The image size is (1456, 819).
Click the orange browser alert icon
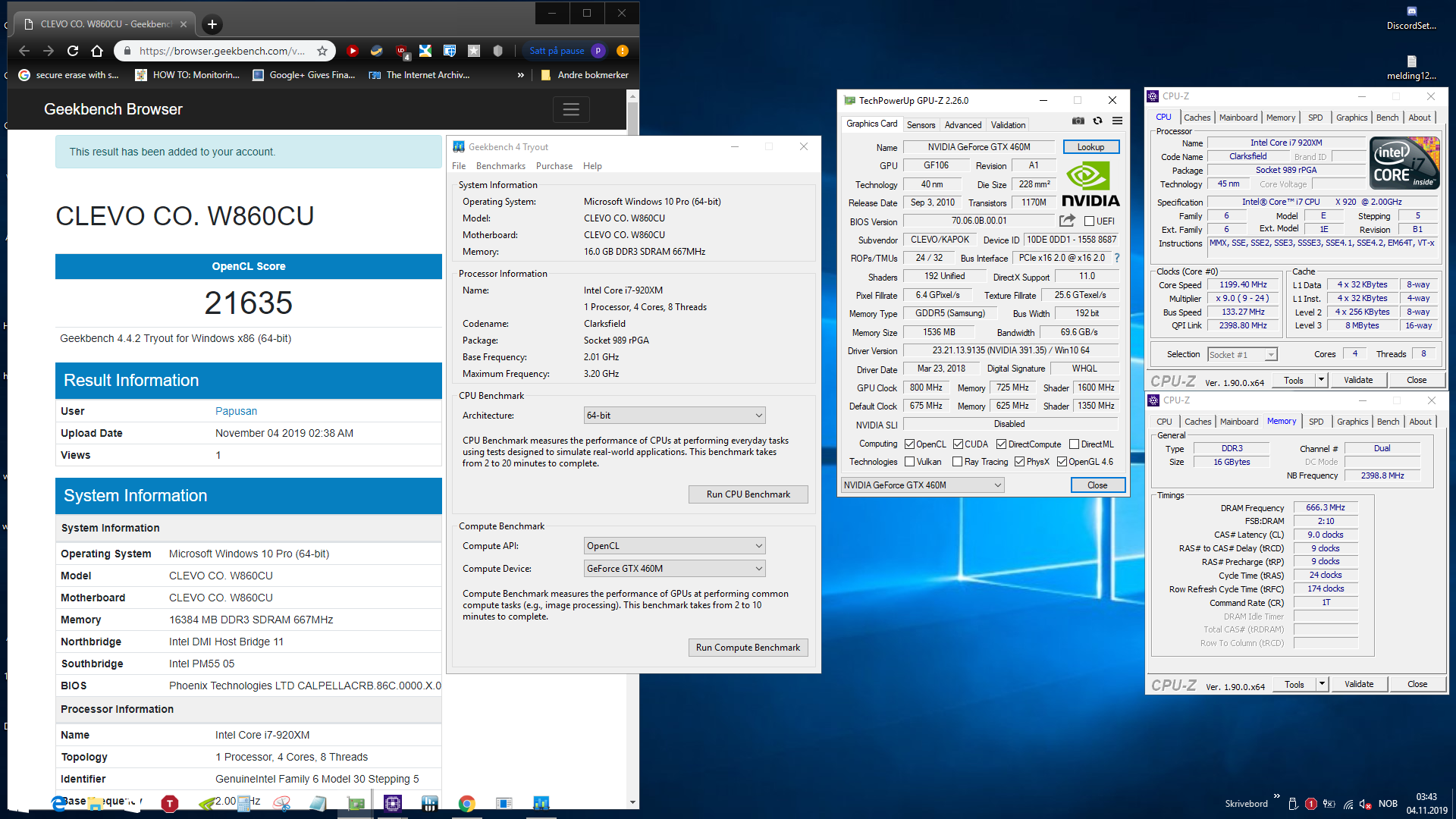pos(623,51)
